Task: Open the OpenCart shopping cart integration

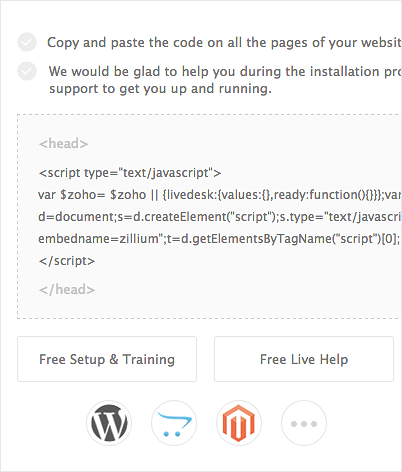Action: (174, 423)
